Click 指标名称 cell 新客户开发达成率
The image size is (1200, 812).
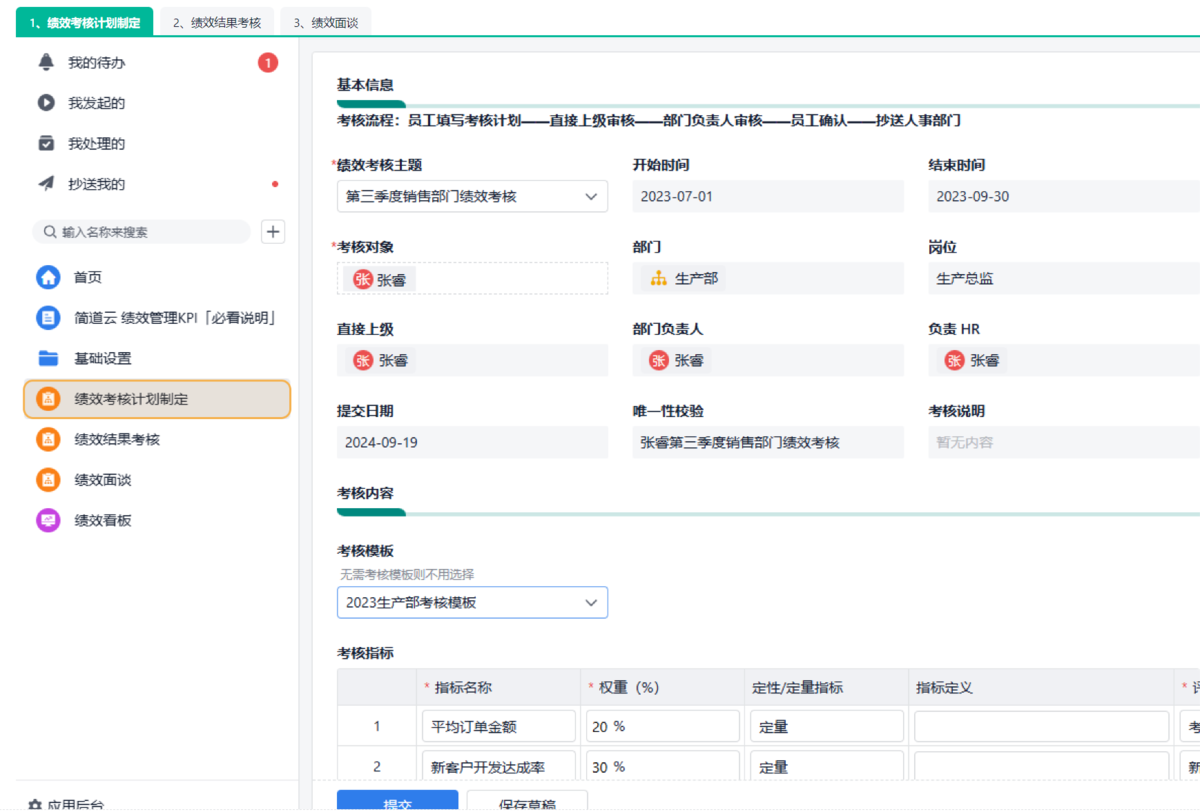(x=499, y=767)
